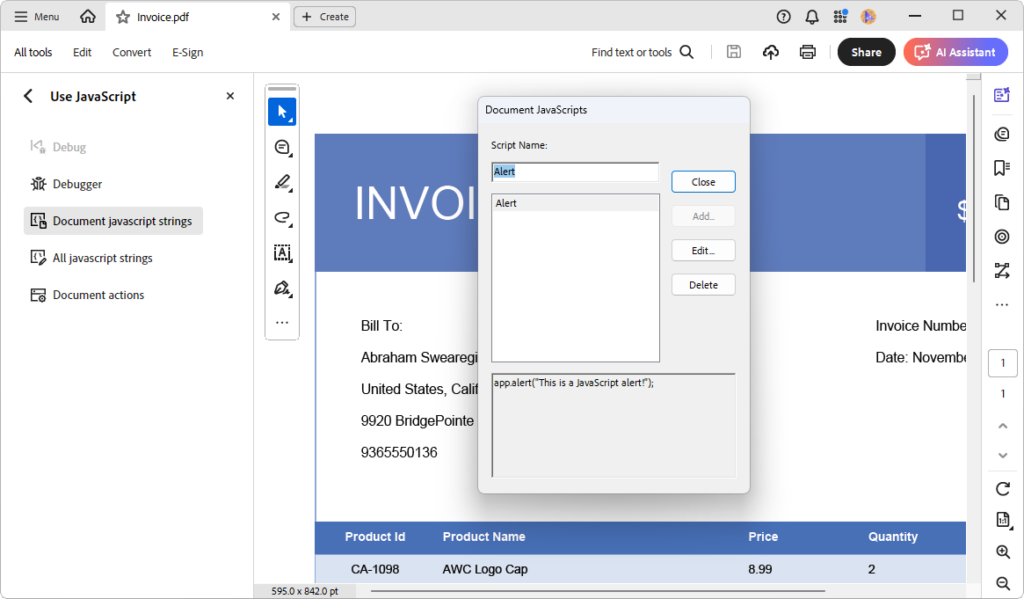The height and width of the screenshot is (599, 1024).
Task: Click the Script Name input field
Action: 575,172
